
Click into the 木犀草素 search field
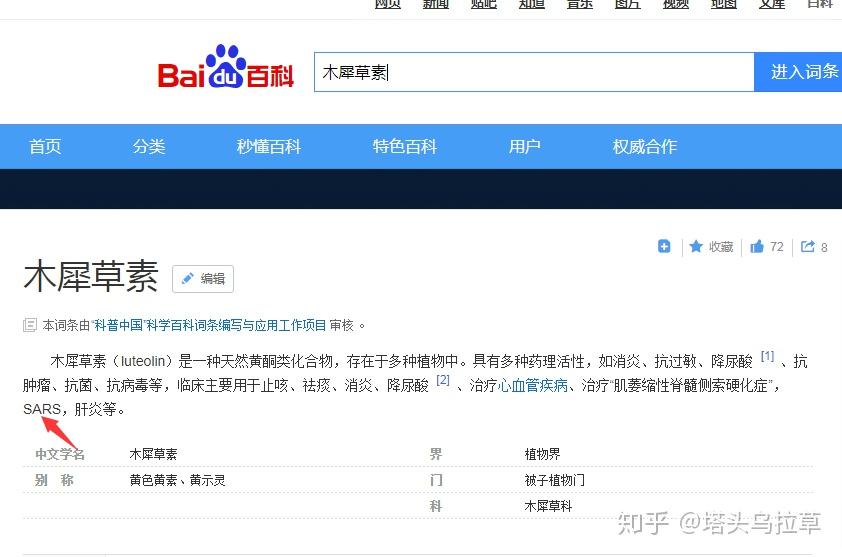click(x=534, y=72)
